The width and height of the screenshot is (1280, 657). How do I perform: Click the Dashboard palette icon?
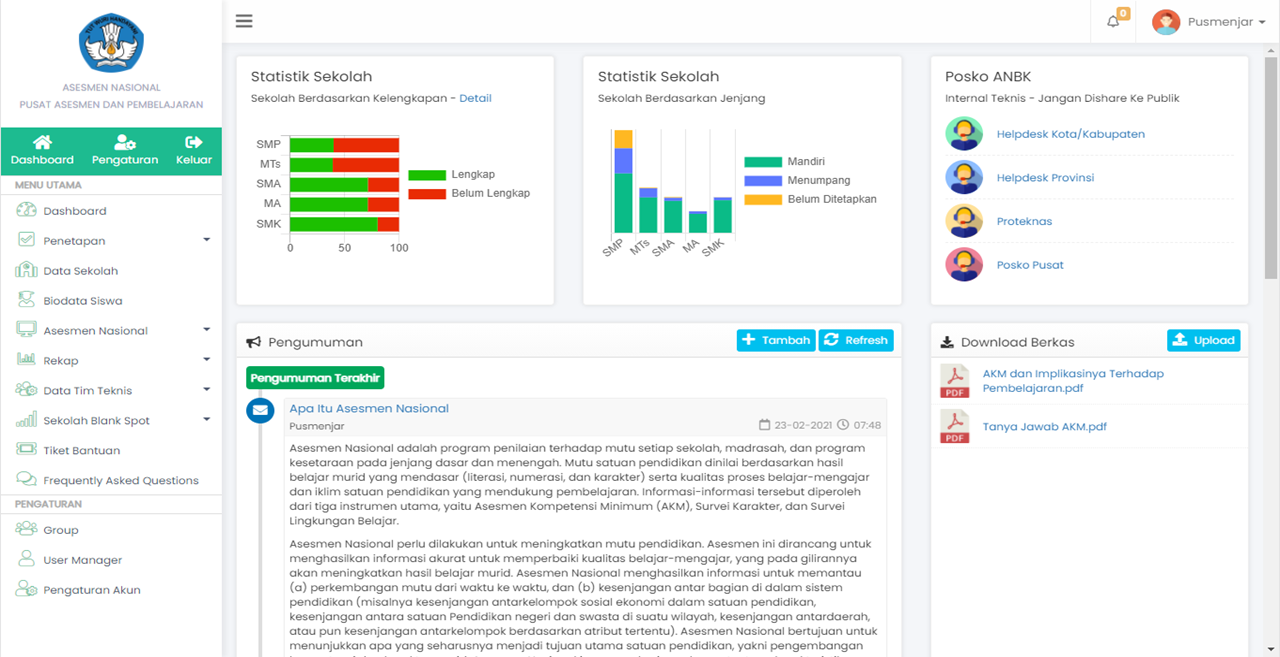(27, 210)
